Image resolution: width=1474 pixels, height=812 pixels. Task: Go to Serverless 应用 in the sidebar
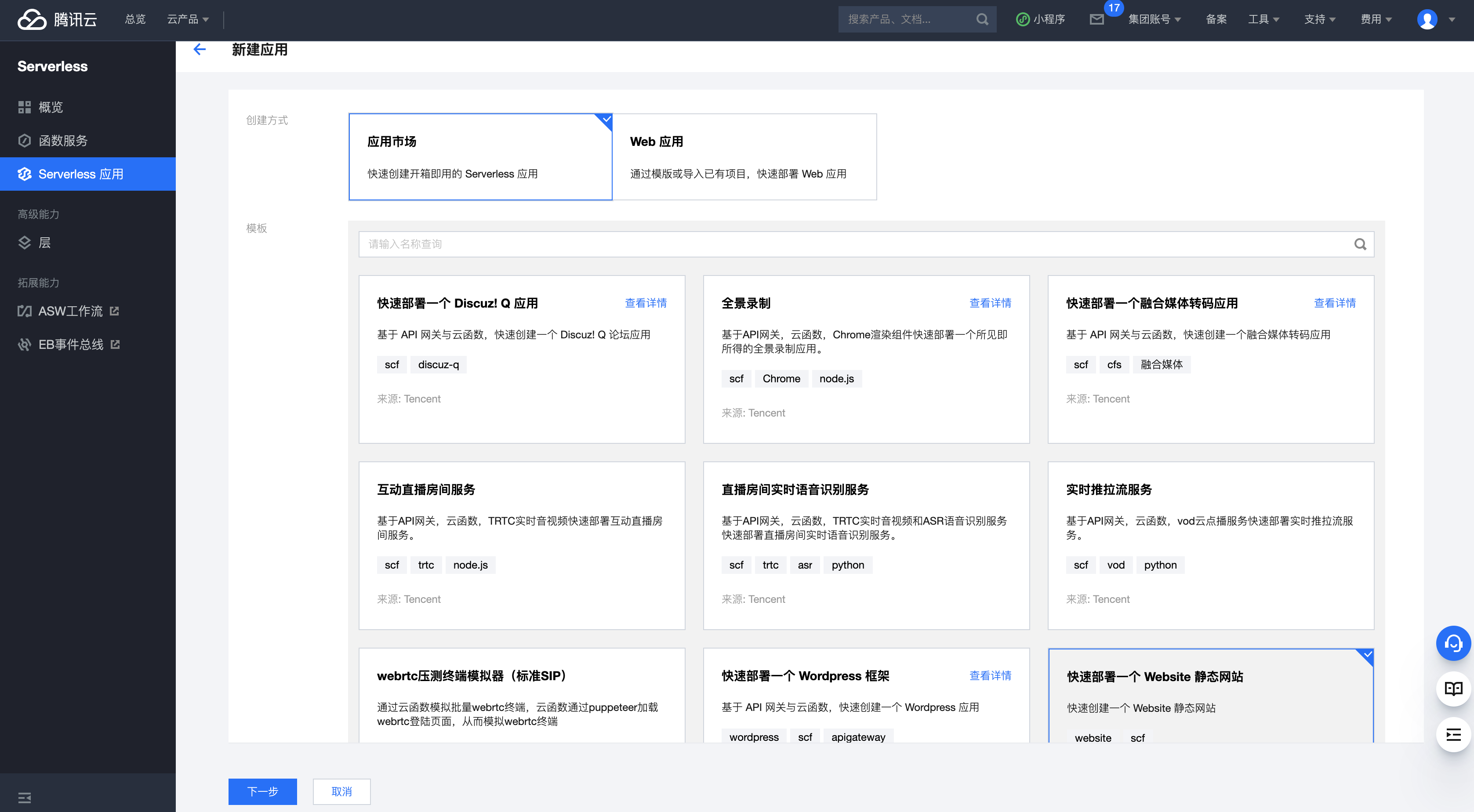[87, 174]
